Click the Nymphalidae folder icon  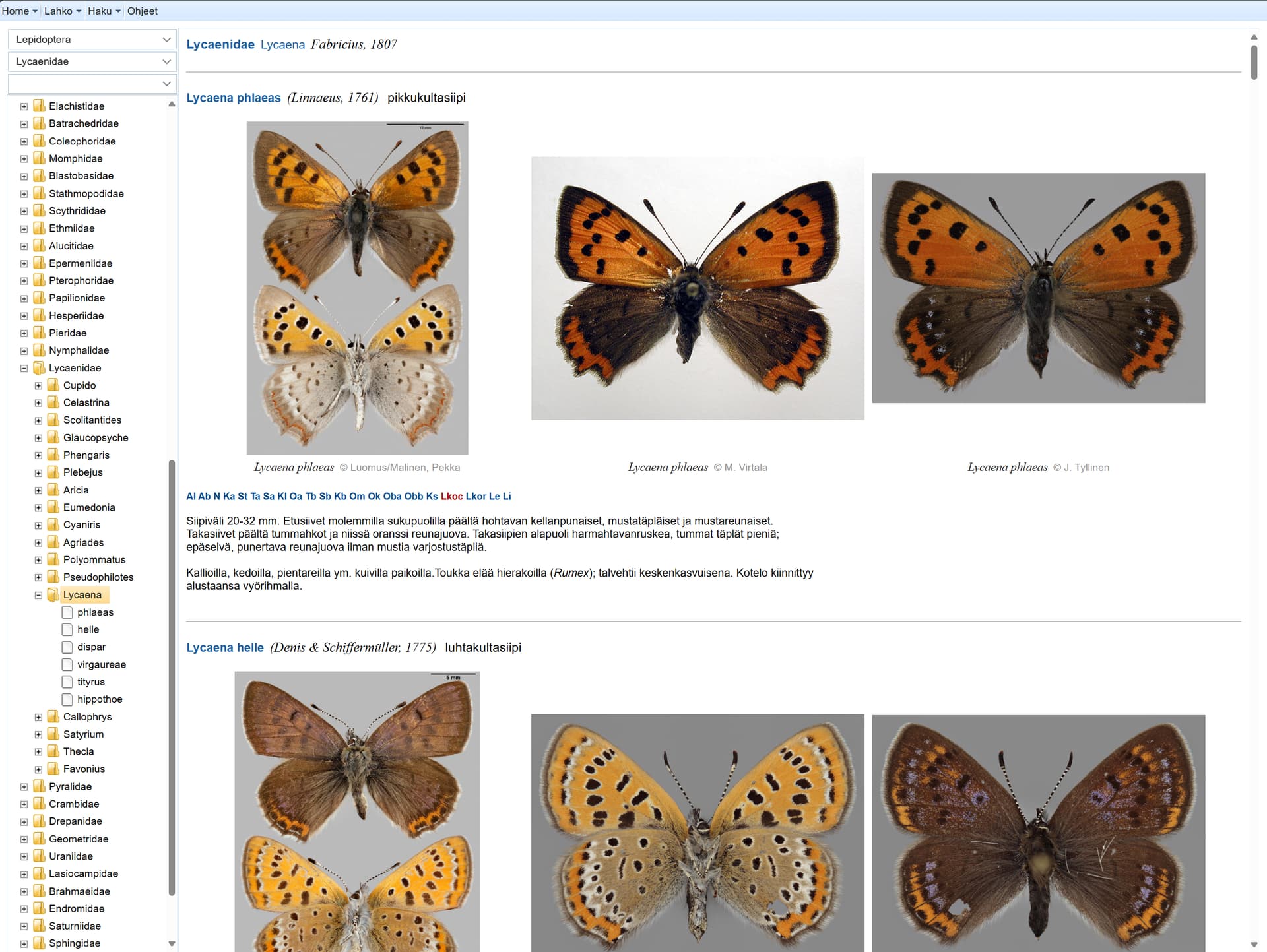coord(40,350)
